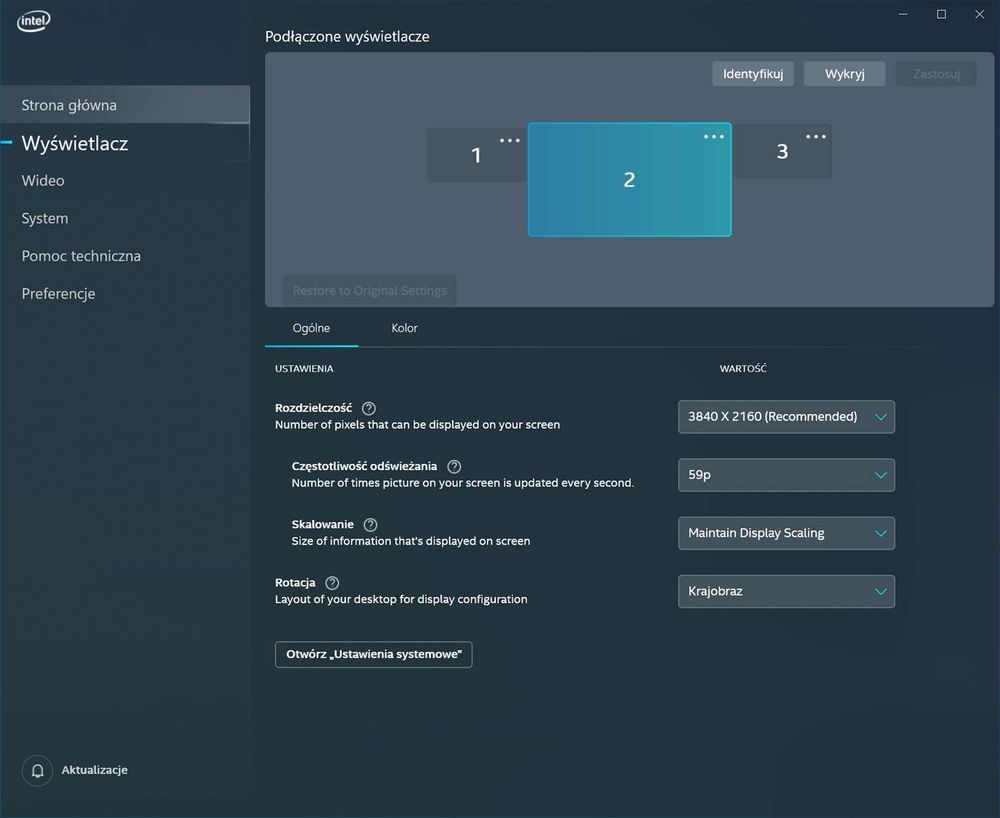This screenshot has width=1000, height=818.
Task: Expand the 59p refresh rate dropdown
Action: [786, 475]
